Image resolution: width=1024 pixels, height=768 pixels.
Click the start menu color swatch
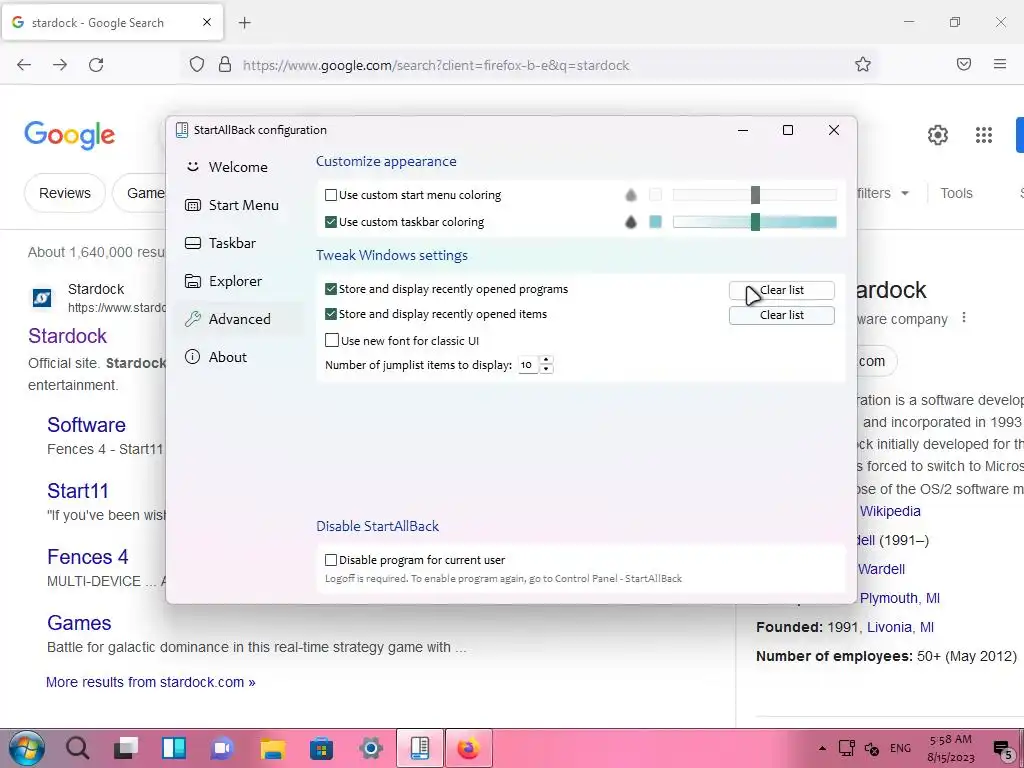pos(655,195)
